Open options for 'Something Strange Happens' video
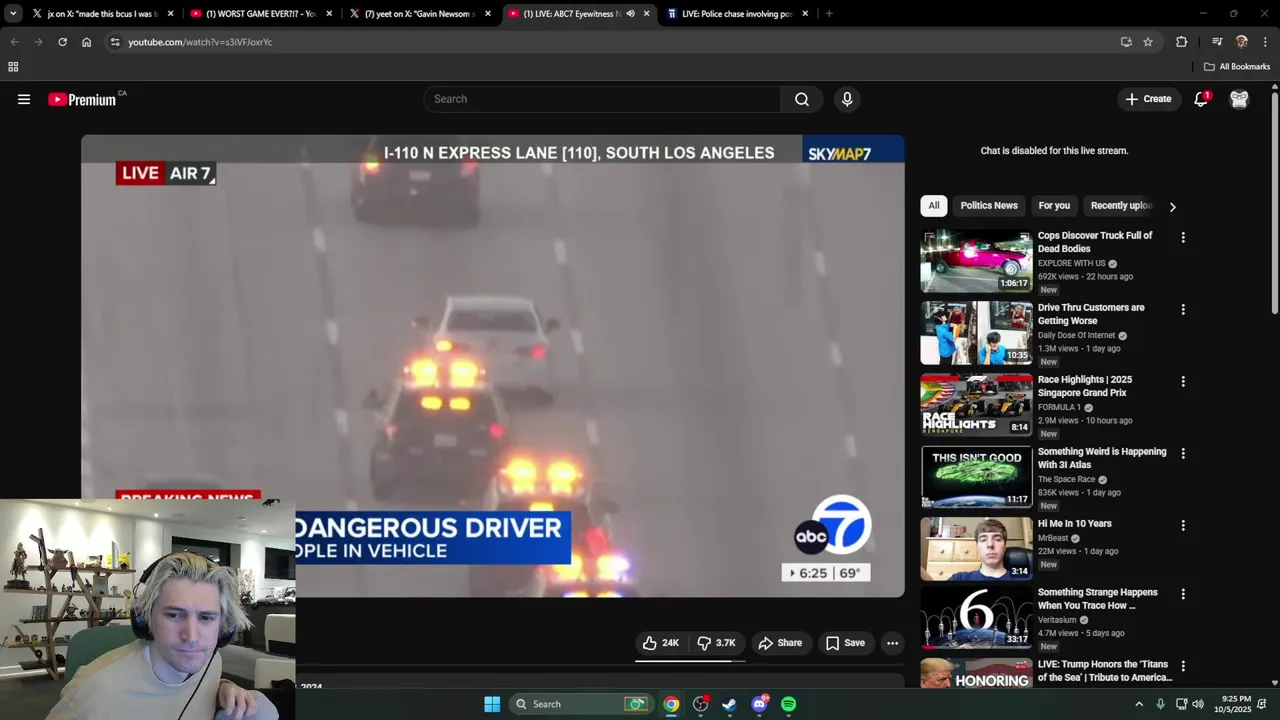Viewport: 1280px width, 720px height. click(x=1183, y=594)
